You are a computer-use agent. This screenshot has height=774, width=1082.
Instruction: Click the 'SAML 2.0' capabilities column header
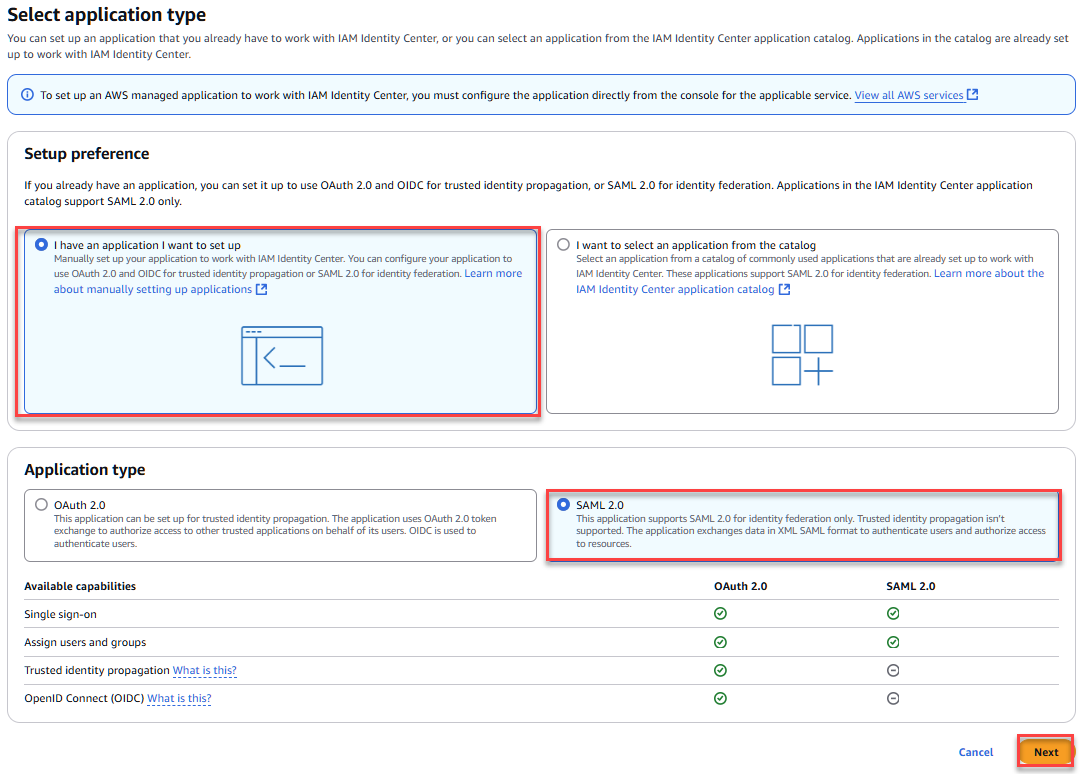pos(911,586)
